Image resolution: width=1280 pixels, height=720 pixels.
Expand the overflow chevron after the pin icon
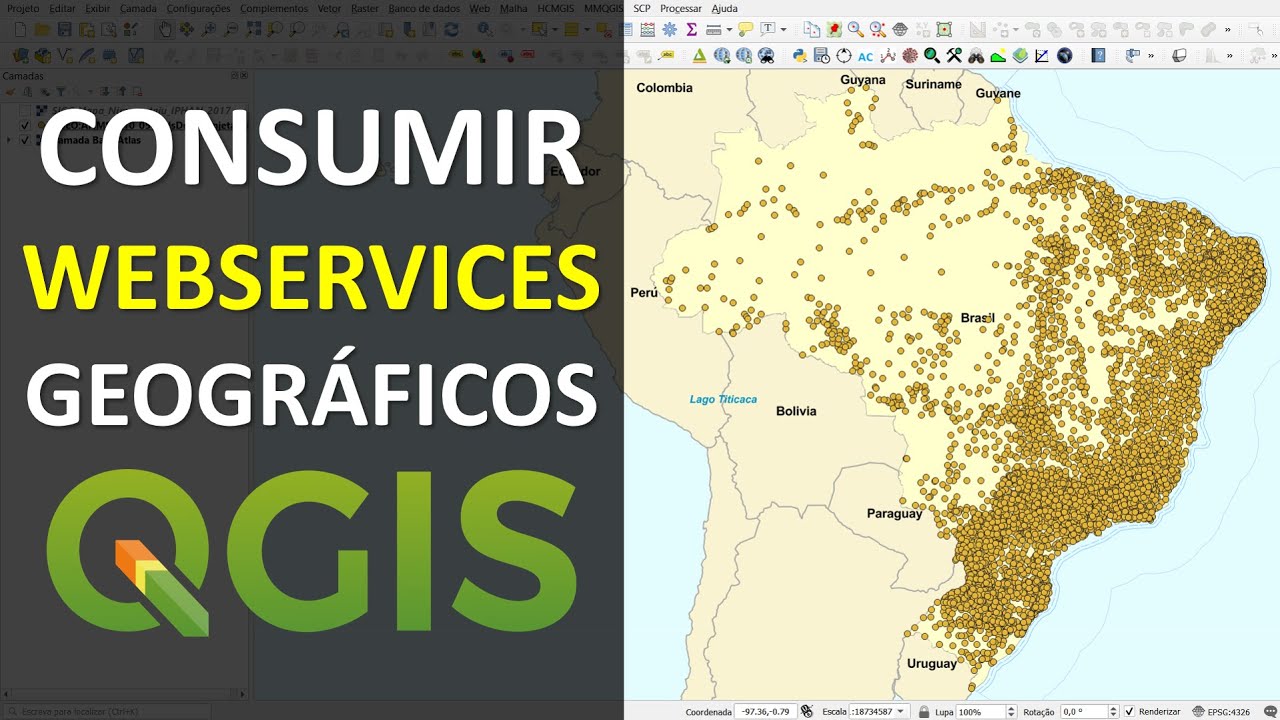(1151, 55)
